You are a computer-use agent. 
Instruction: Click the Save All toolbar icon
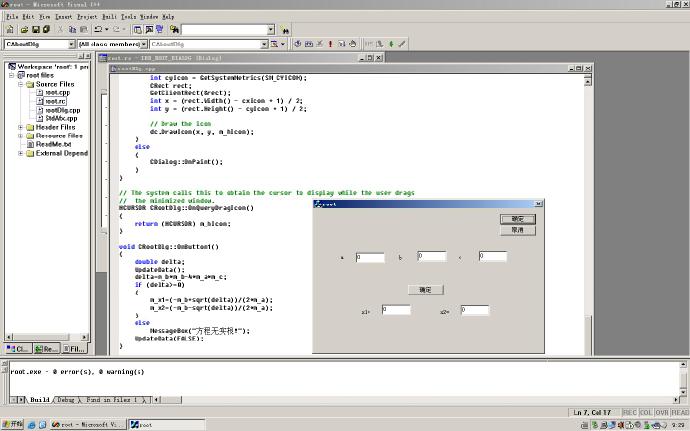click(x=46, y=29)
